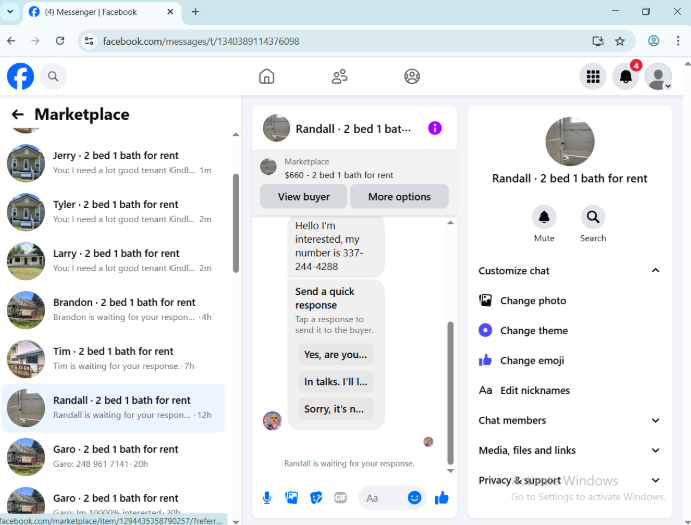
Task: Go back with the browser back arrow
Action: tap(11, 41)
